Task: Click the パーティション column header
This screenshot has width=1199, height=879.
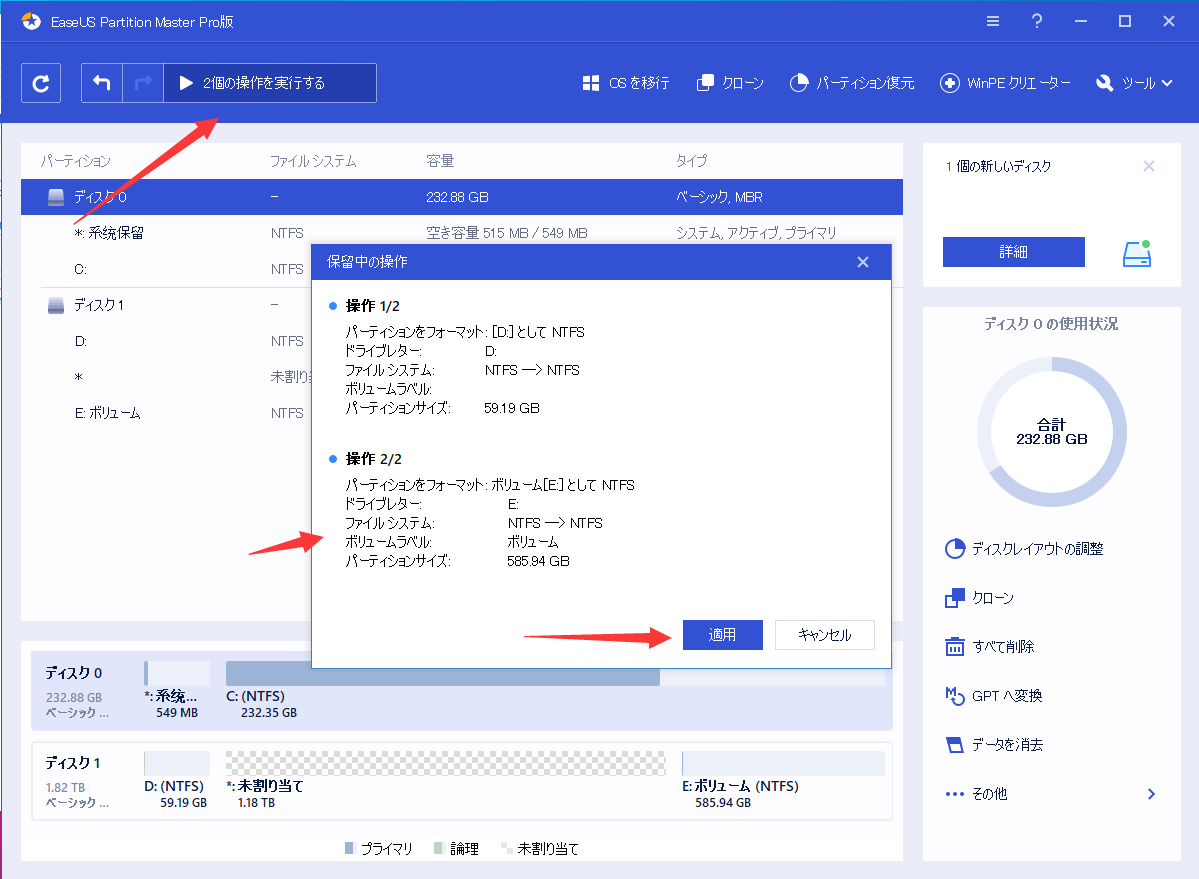Action: click(75, 161)
